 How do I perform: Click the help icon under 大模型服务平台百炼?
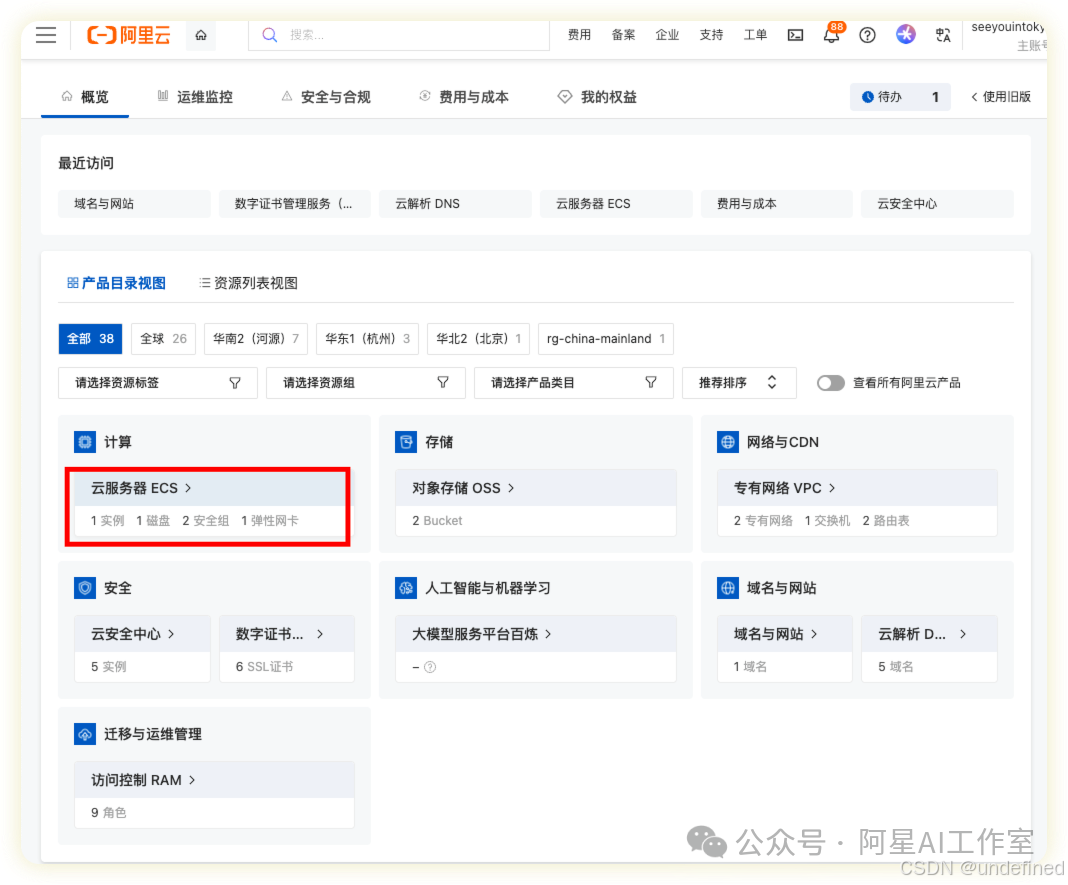[430, 667]
